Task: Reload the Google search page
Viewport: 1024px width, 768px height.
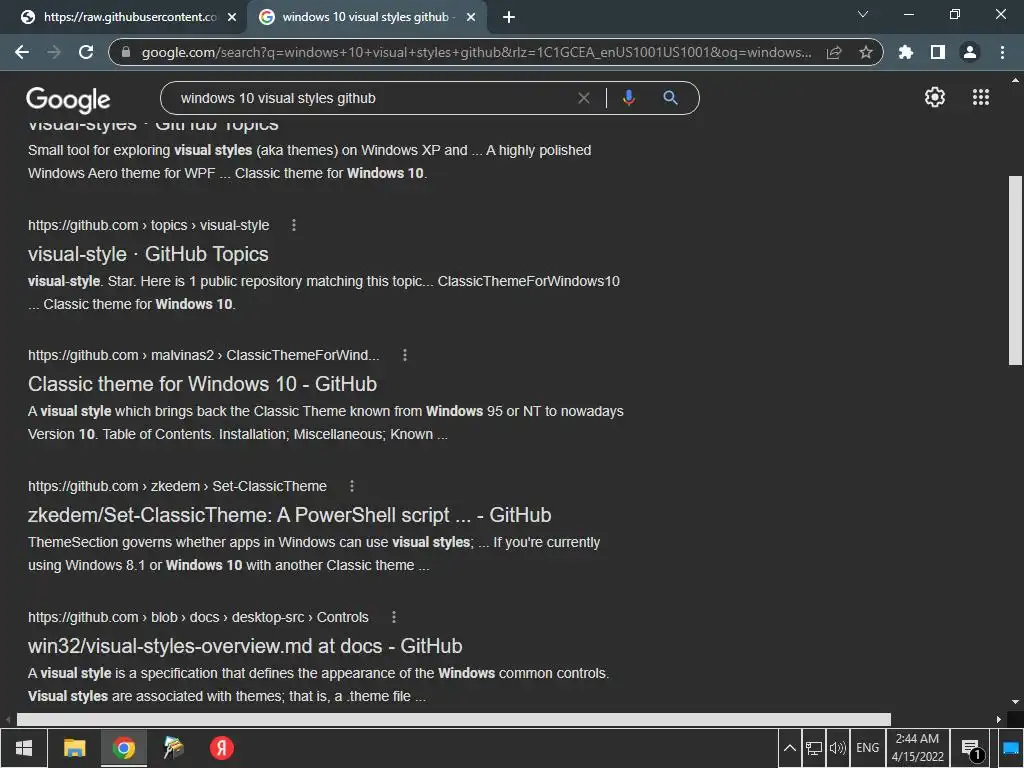Action: click(86, 52)
